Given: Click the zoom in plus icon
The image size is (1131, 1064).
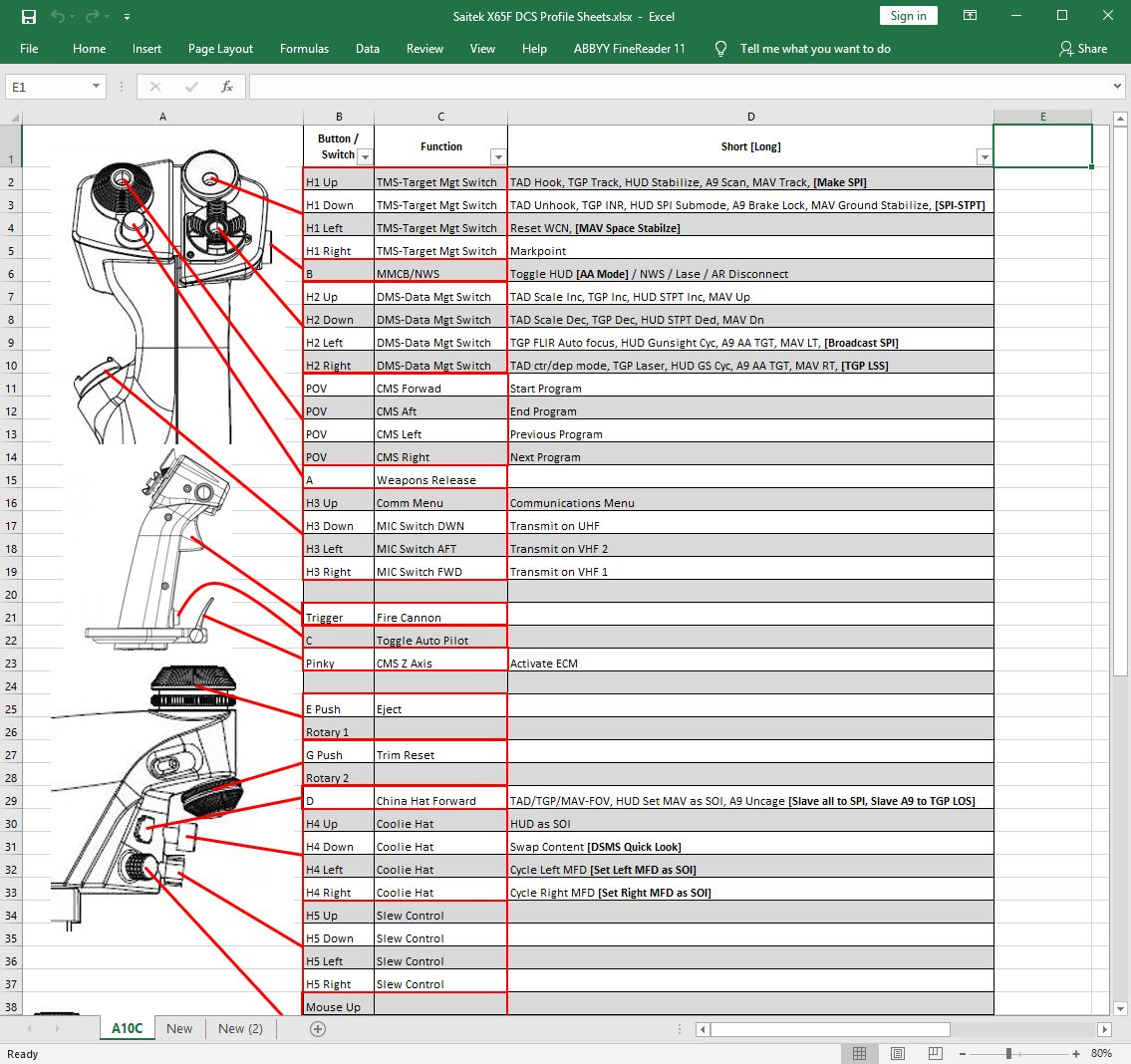Looking at the screenshot, I should (1076, 1053).
